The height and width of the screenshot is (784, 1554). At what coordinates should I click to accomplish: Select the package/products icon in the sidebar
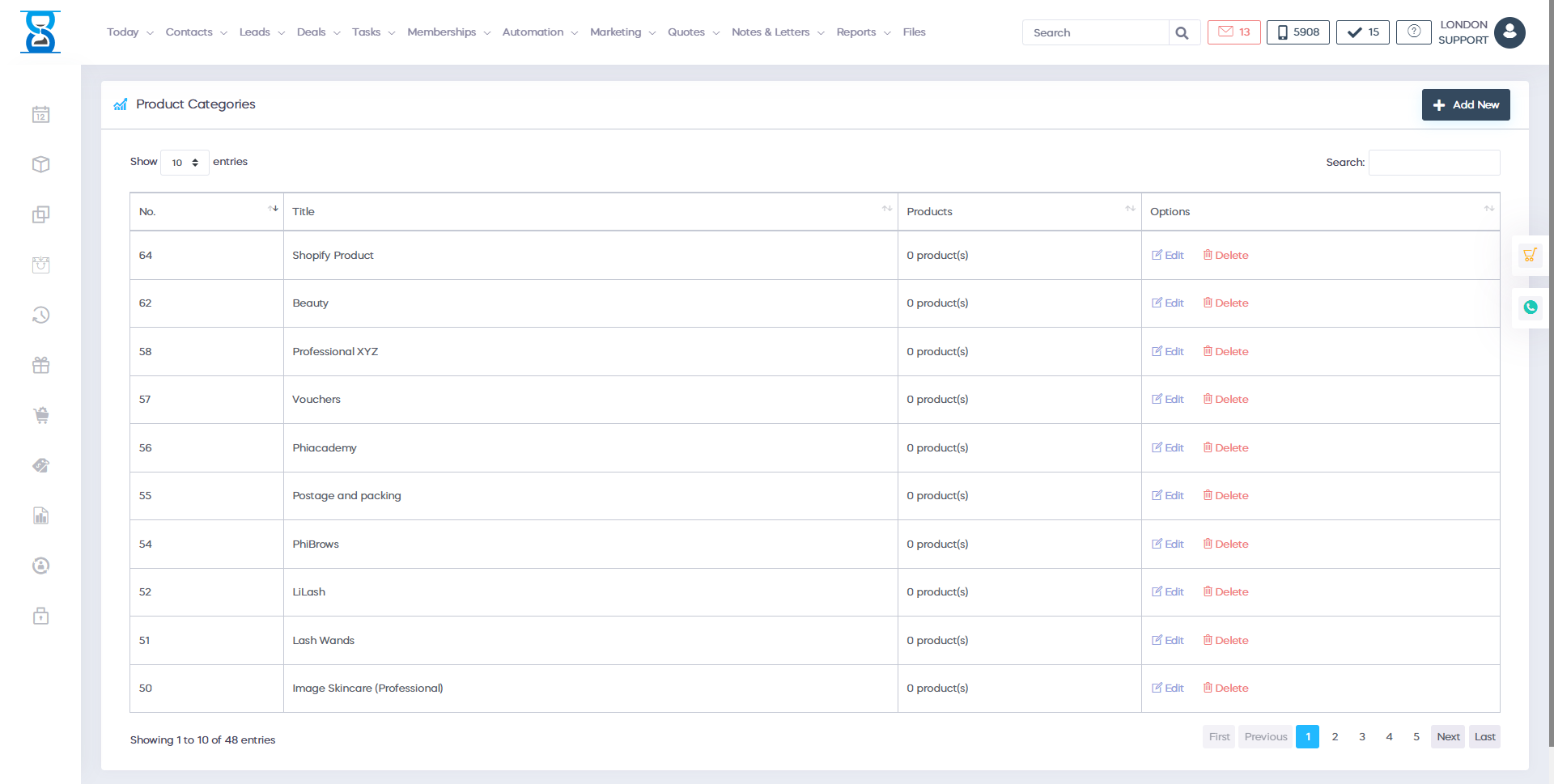[40, 164]
